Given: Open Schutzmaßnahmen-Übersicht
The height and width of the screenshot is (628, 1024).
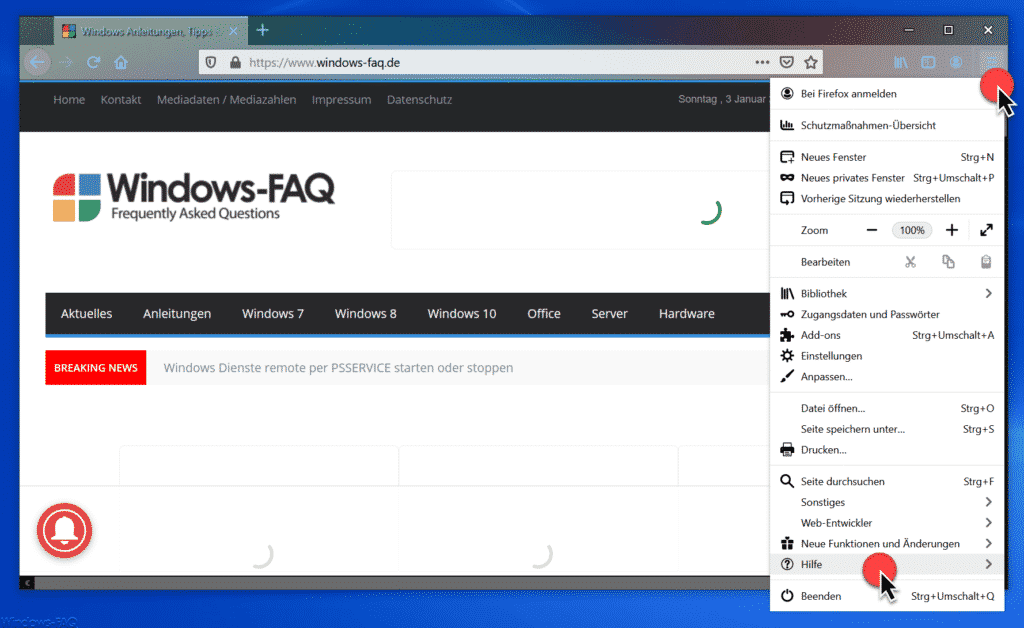Looking at the screenshot, I should point(887,125).
